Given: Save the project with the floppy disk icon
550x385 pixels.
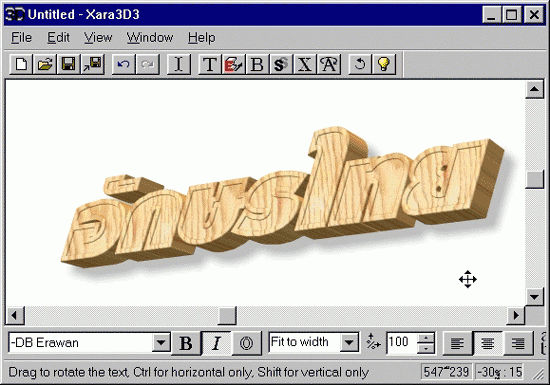Looking at the screenshot, I should pos(68,64).
